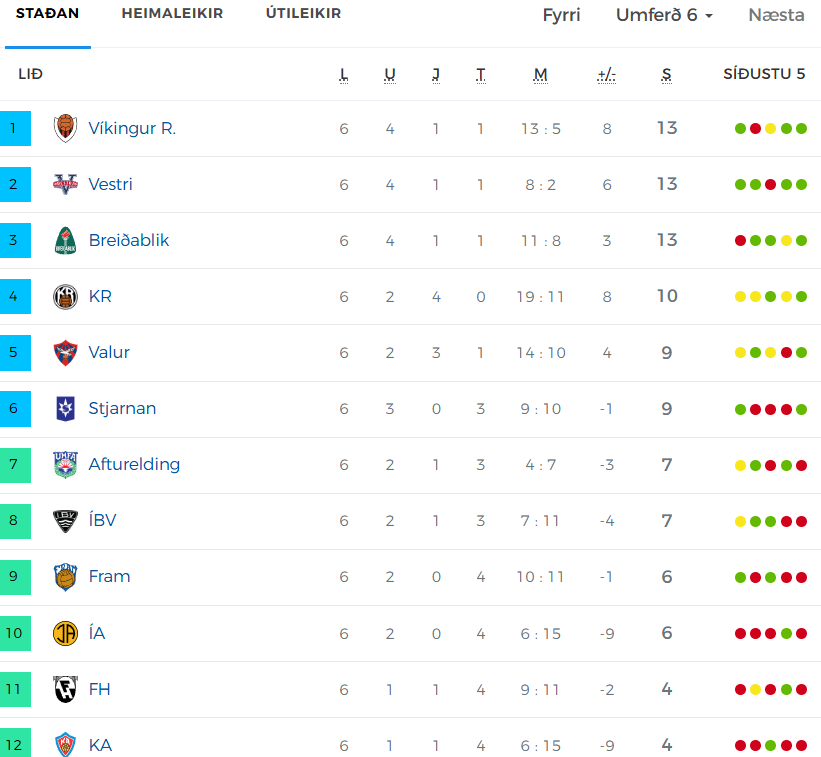
Task: Click the Vestri team logo
Action: (x=65, y=184)
